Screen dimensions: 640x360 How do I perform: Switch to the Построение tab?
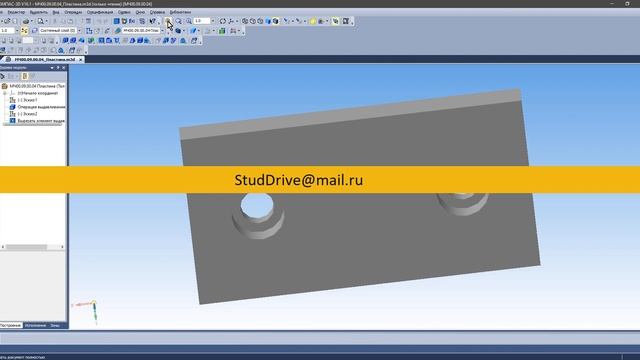tap(10, 325)
